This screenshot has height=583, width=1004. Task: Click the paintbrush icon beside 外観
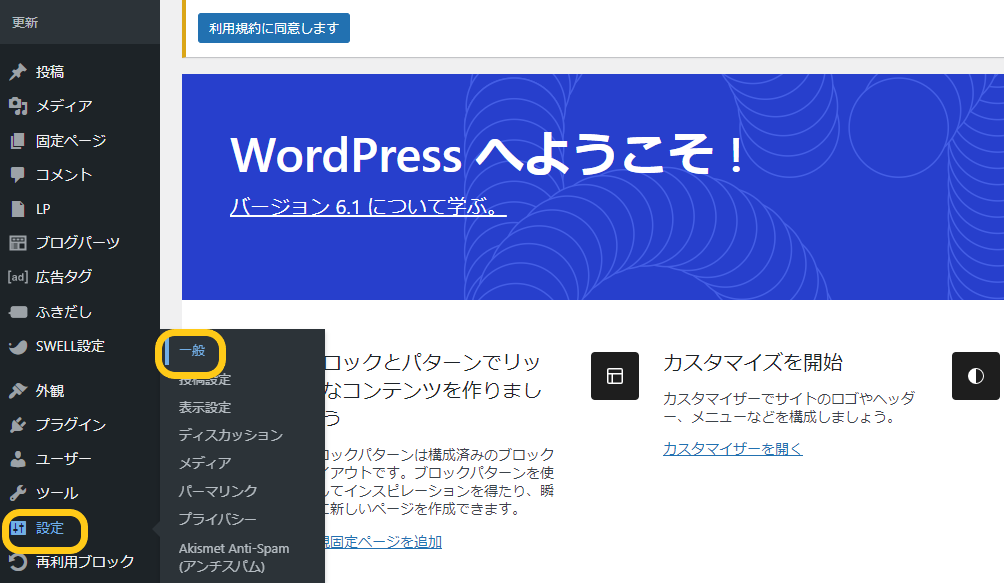(18, 390)
